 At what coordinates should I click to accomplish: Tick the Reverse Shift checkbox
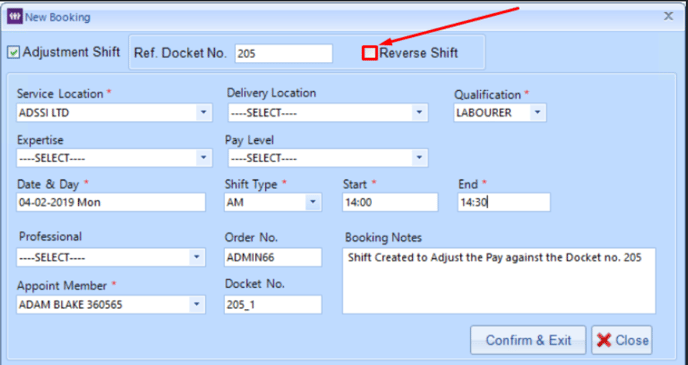pos(370,54)
